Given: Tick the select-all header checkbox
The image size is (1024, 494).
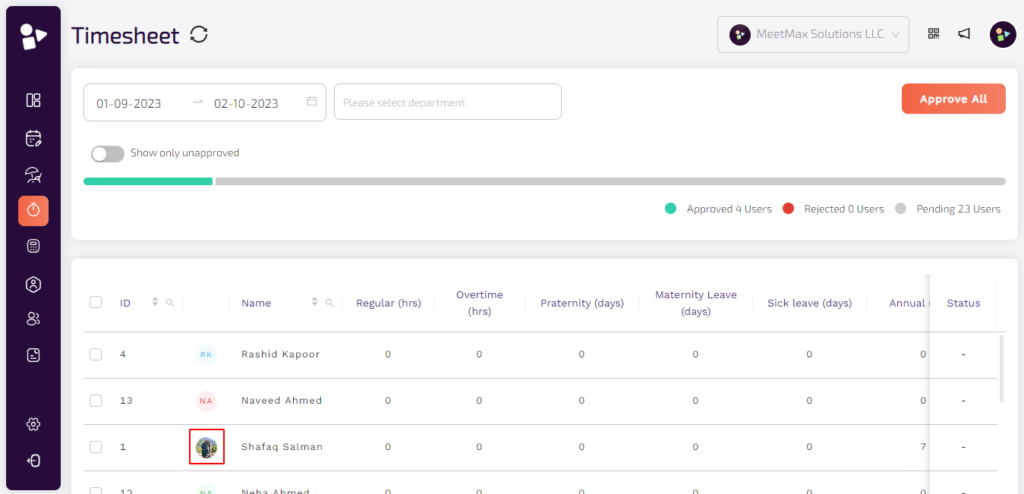Looking at the screenshot, I should click(x=96, y=303).
